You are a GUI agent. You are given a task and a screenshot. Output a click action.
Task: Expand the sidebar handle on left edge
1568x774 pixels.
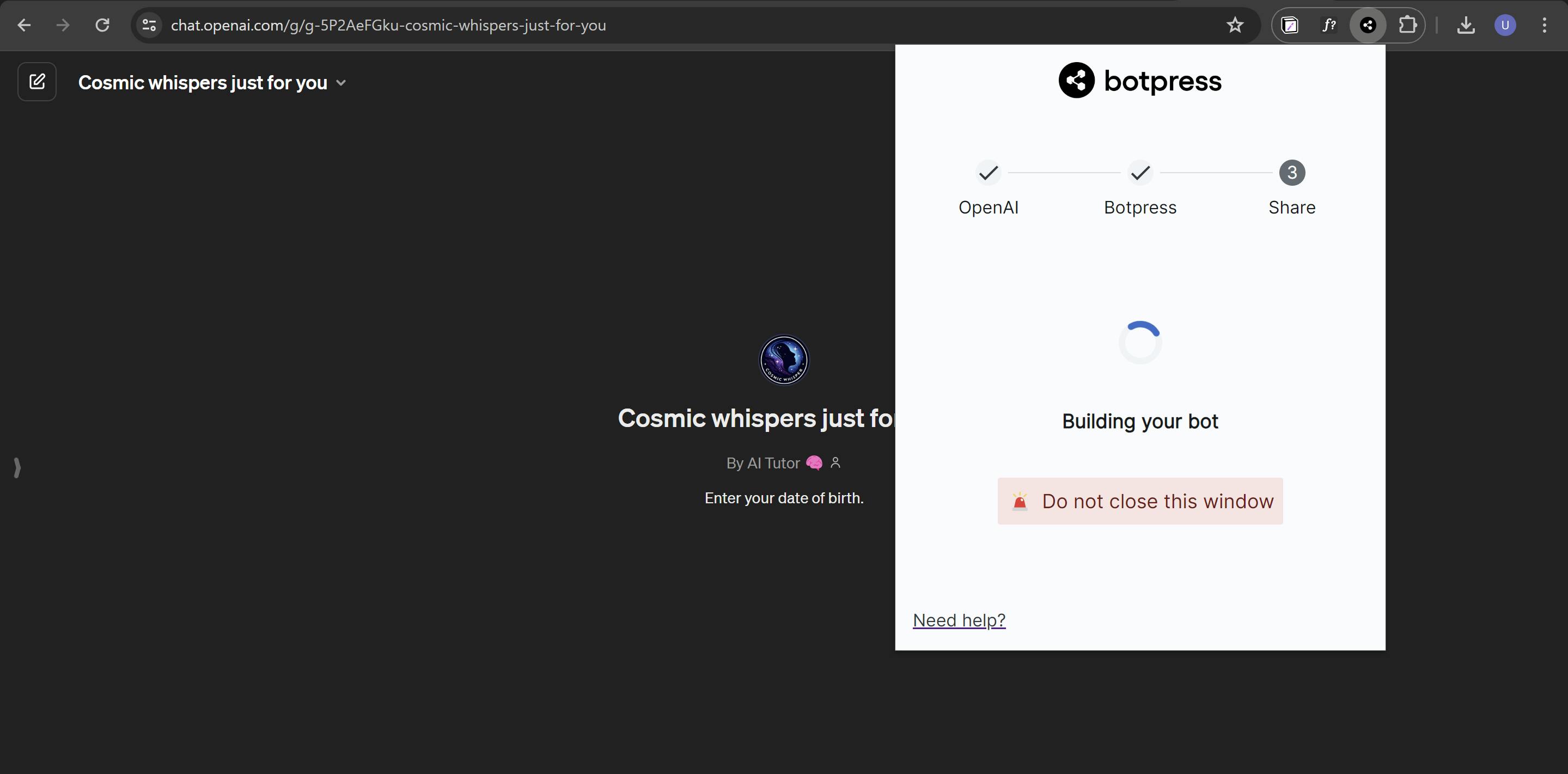17,468
